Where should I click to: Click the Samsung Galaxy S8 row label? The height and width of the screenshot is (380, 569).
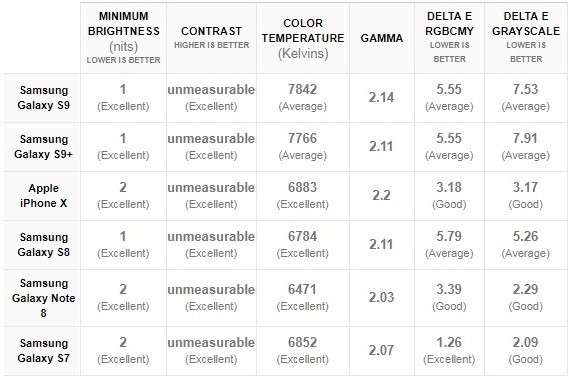point(44,245)
